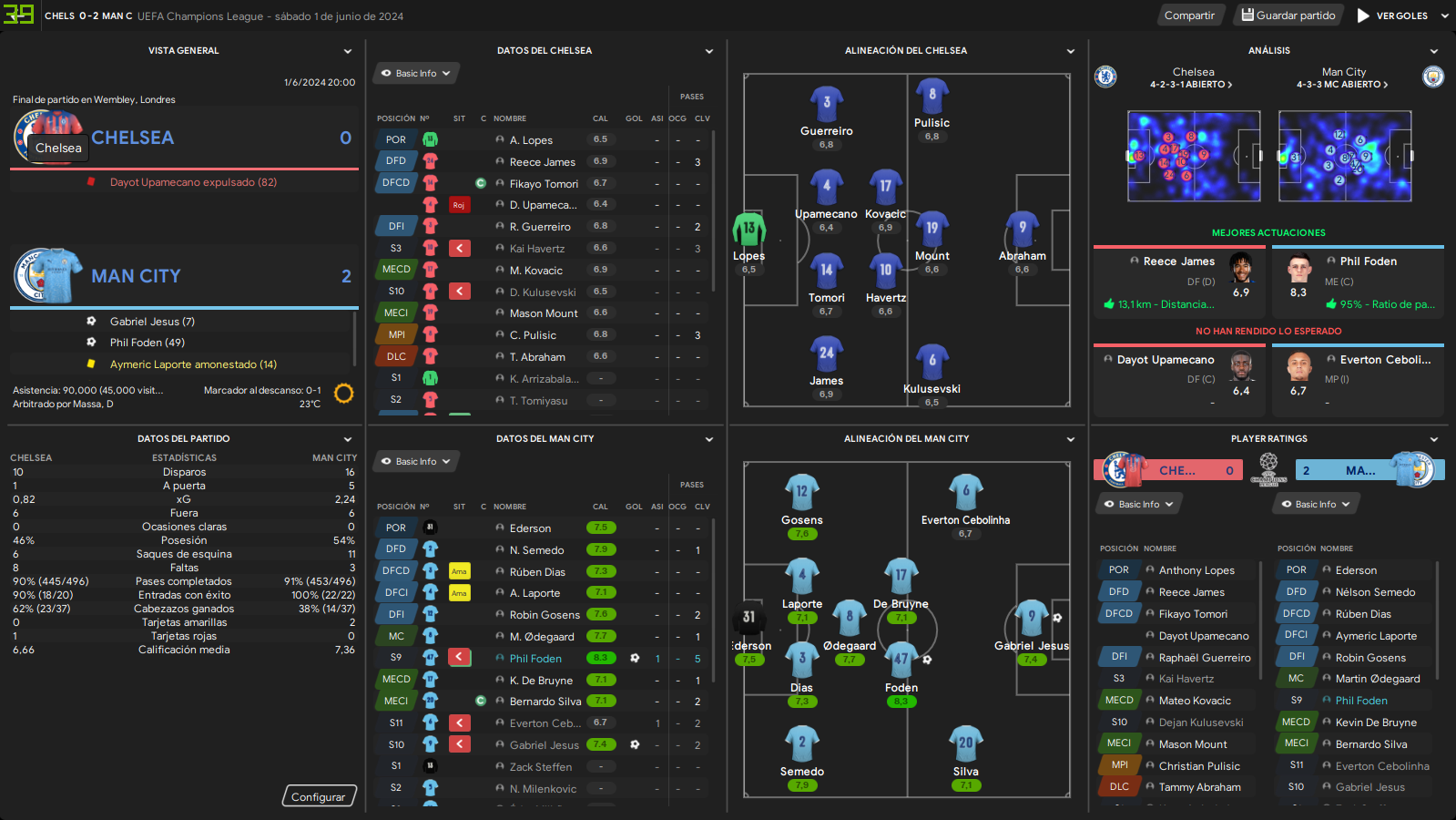The height and width of the screenshot is (820, 1456).
Task: Play the goals with Ver Goles
Action: [x=1392, y=15]
